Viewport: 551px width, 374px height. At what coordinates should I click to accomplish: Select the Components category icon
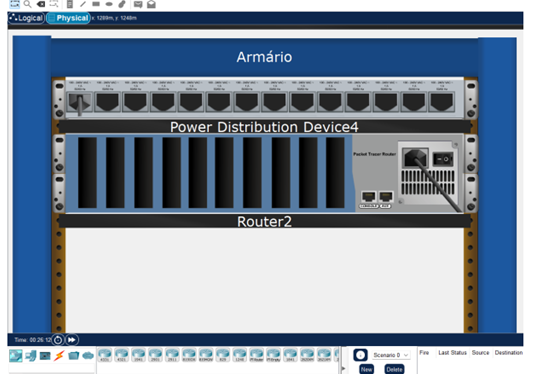point(45,356)
